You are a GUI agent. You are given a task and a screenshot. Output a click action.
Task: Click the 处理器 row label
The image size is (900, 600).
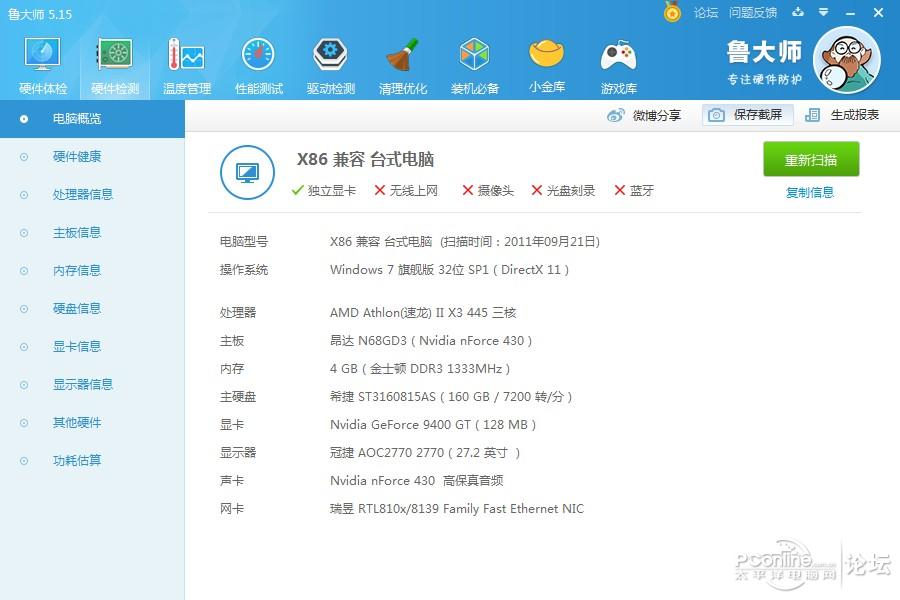[x=238, y=313]
